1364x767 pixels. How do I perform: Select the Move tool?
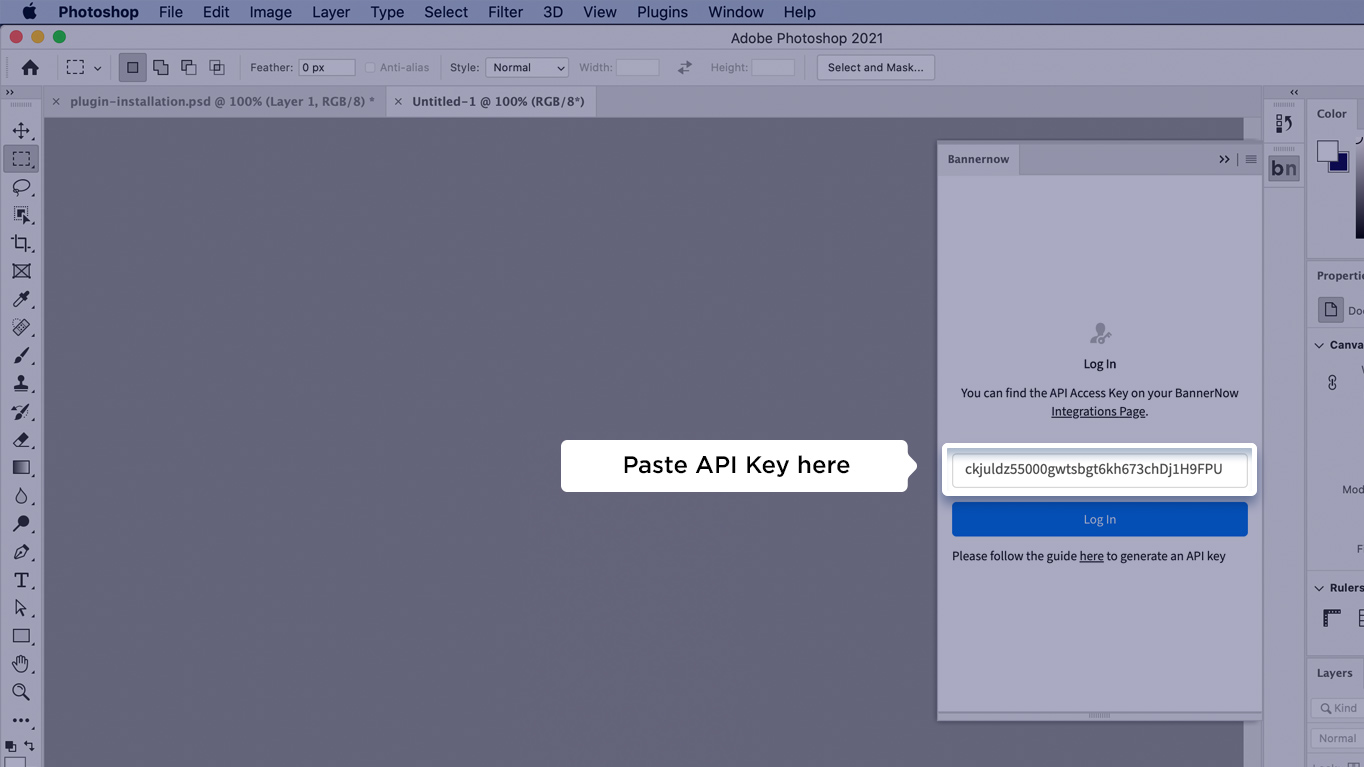tap(21, 131)
